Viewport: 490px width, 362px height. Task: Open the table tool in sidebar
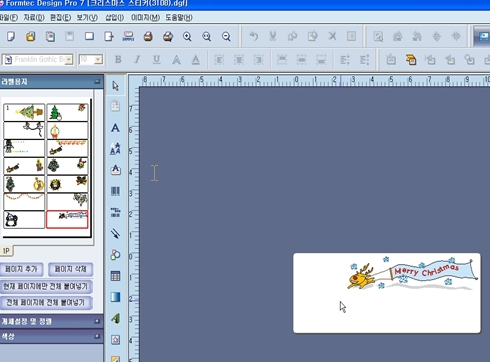click(x=115, y=276)
